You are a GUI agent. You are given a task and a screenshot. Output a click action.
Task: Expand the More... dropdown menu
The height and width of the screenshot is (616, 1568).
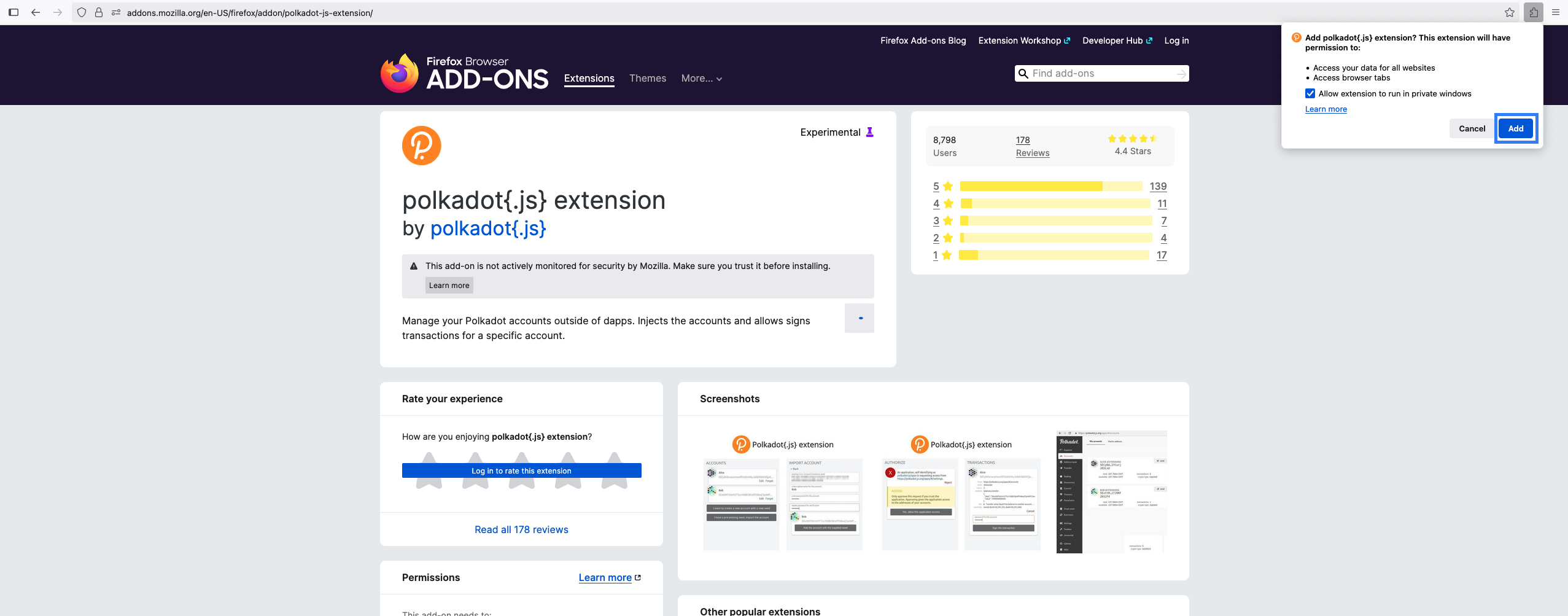pos(701,79)
